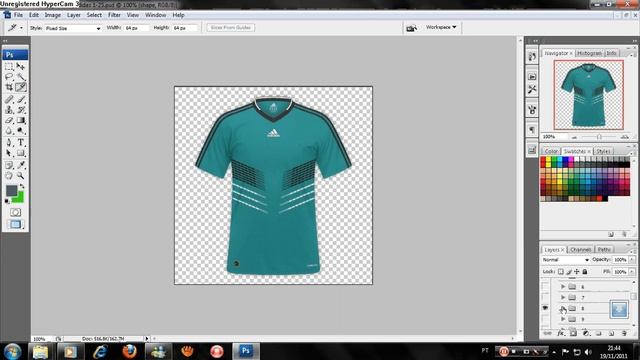Select the Eraser tool

(x=9, y=120)
